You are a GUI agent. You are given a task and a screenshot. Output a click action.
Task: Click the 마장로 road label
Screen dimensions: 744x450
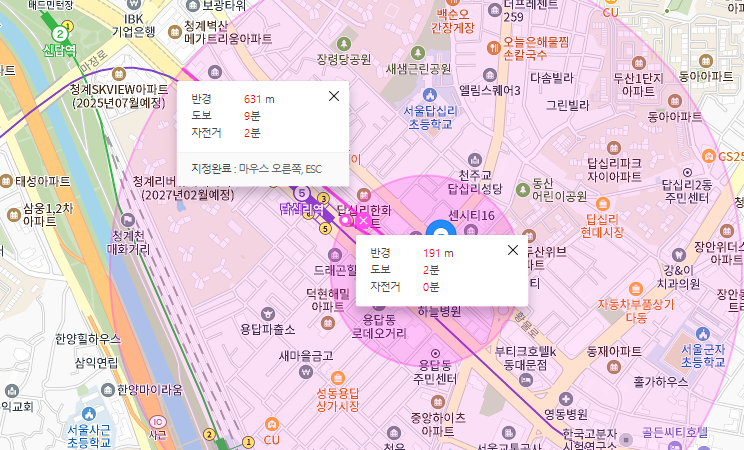[x=93, y=62]
